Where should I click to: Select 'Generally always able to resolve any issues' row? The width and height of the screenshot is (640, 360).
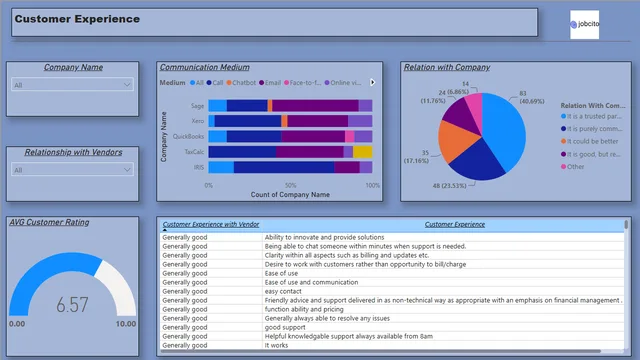(392, 318)
